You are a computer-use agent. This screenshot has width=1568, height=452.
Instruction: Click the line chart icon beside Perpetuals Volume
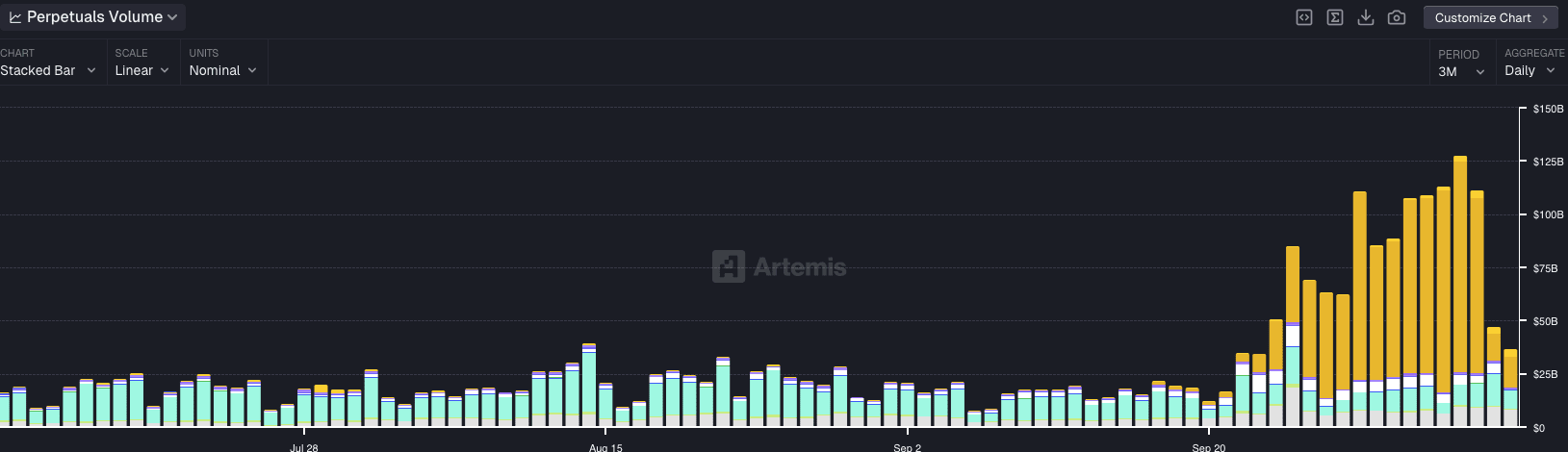(x=15, y=17)
